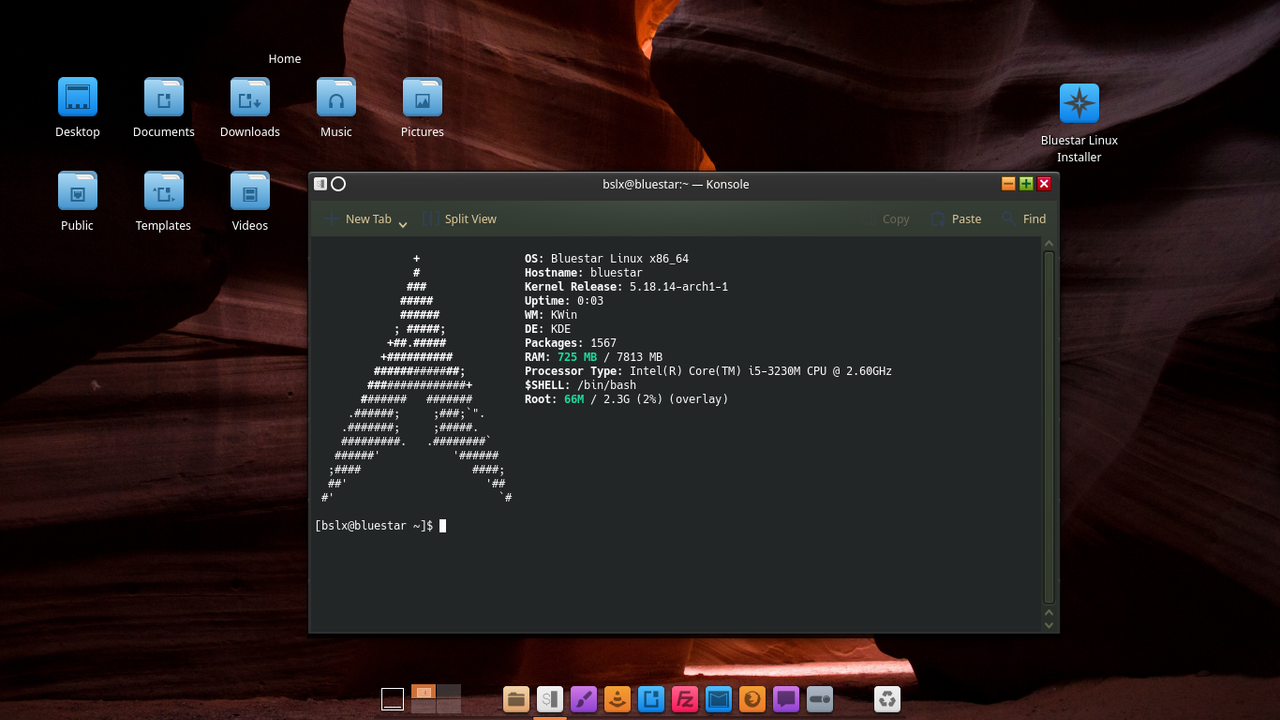1280x720 pixels.
Task: Open the Desktop folder icon
Action: point(77,97)
